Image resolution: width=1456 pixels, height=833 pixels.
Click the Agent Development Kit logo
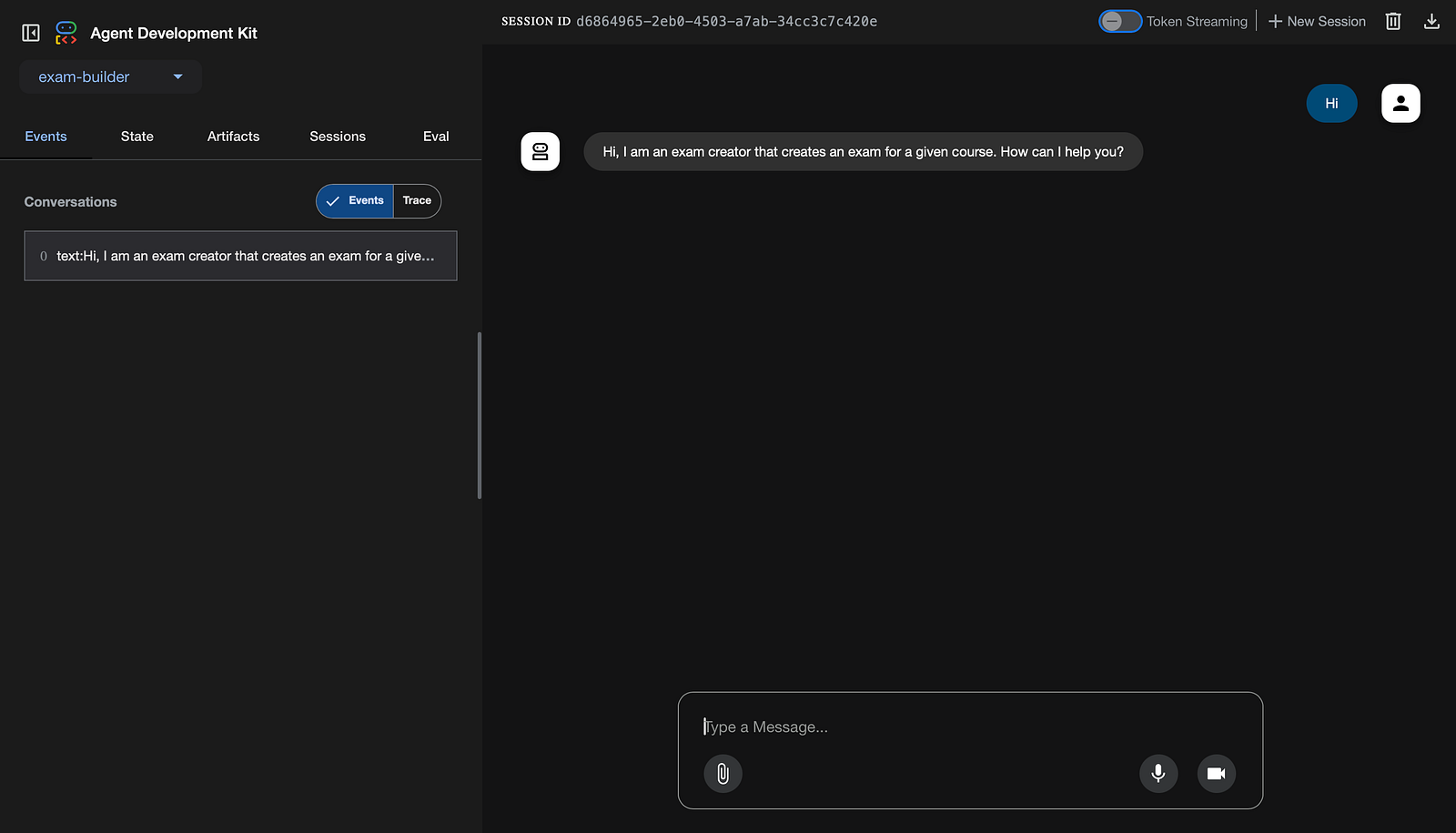(66, 33)
